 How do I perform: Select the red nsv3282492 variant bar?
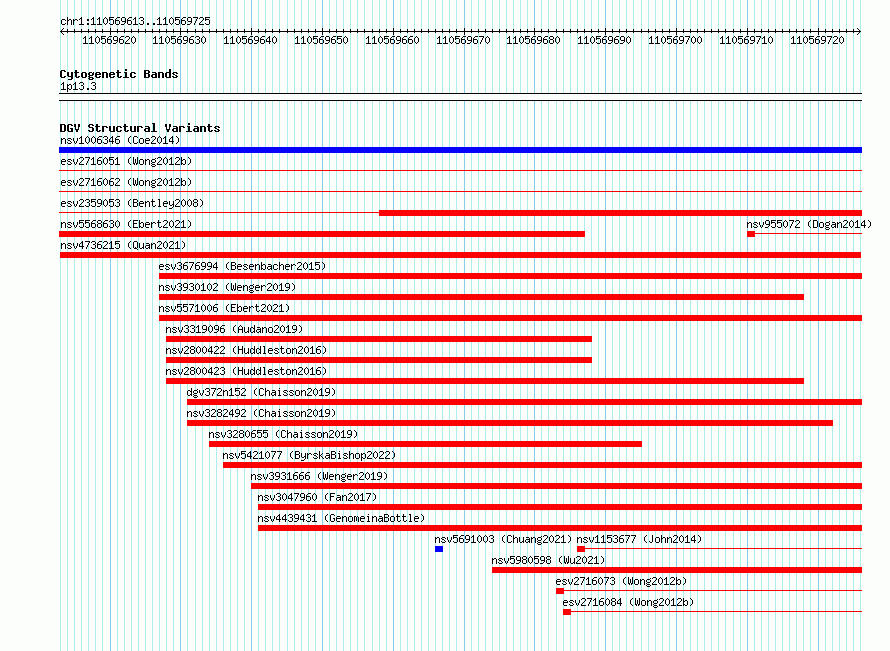point(510,423)
